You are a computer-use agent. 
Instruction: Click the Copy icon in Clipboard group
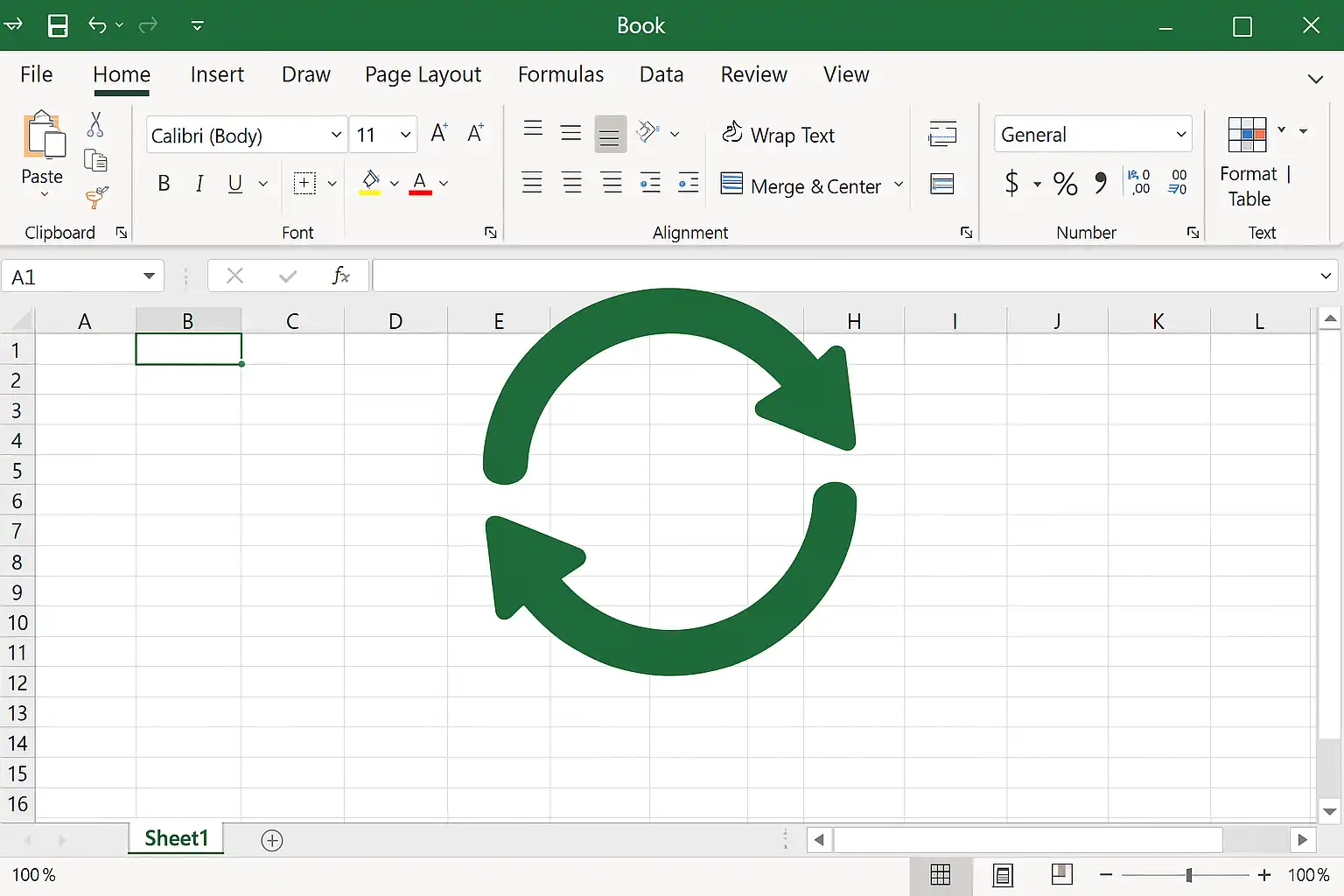[95, 160]
